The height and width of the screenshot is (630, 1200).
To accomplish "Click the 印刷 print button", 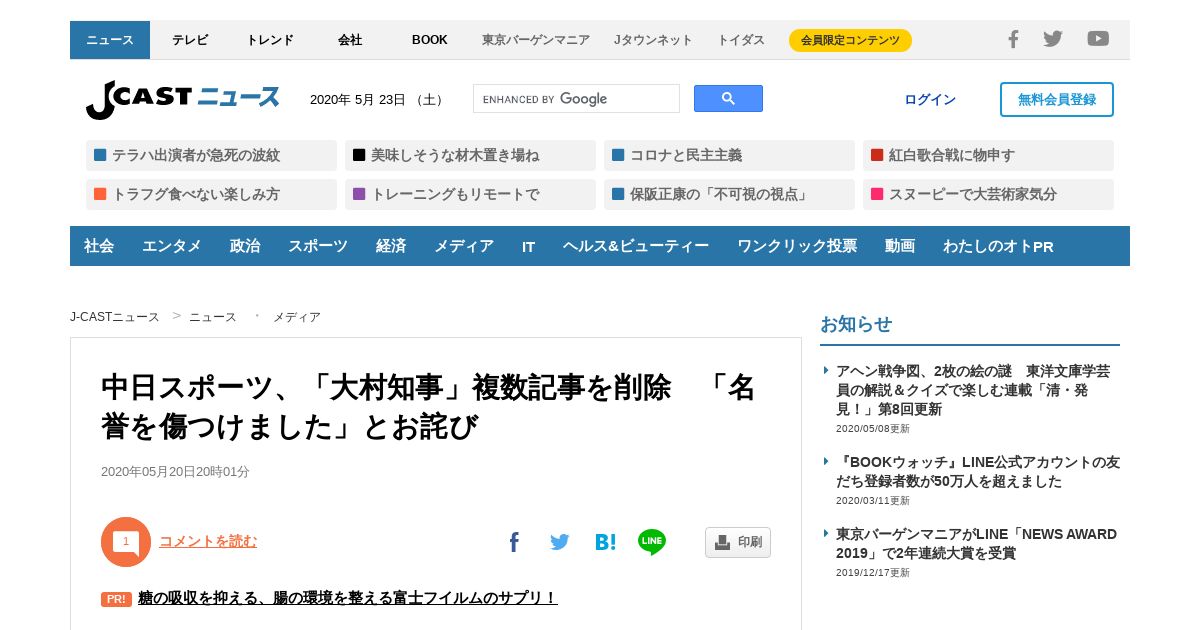I will pos(738,542).
